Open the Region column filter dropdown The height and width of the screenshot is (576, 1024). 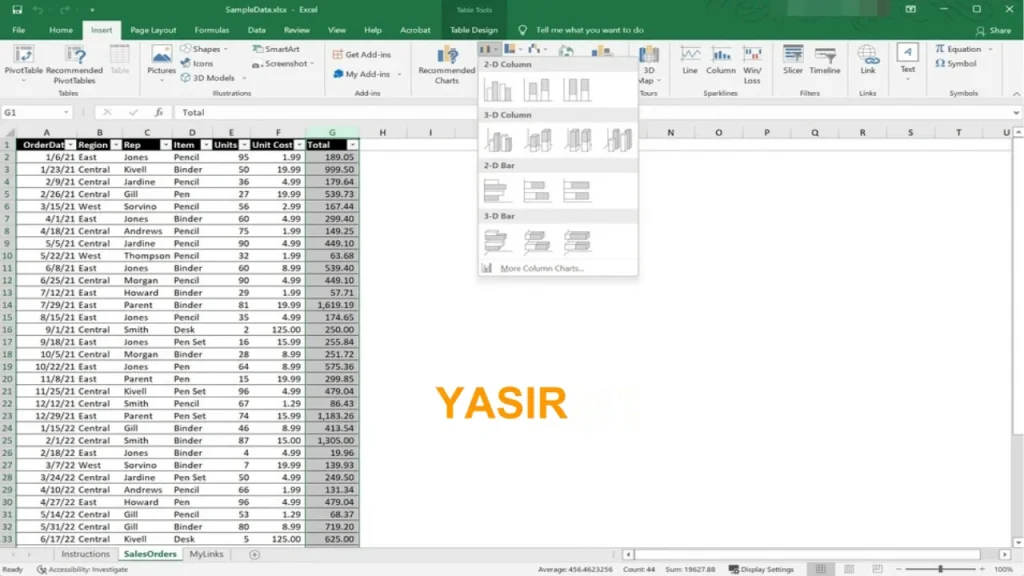point(116,145)
